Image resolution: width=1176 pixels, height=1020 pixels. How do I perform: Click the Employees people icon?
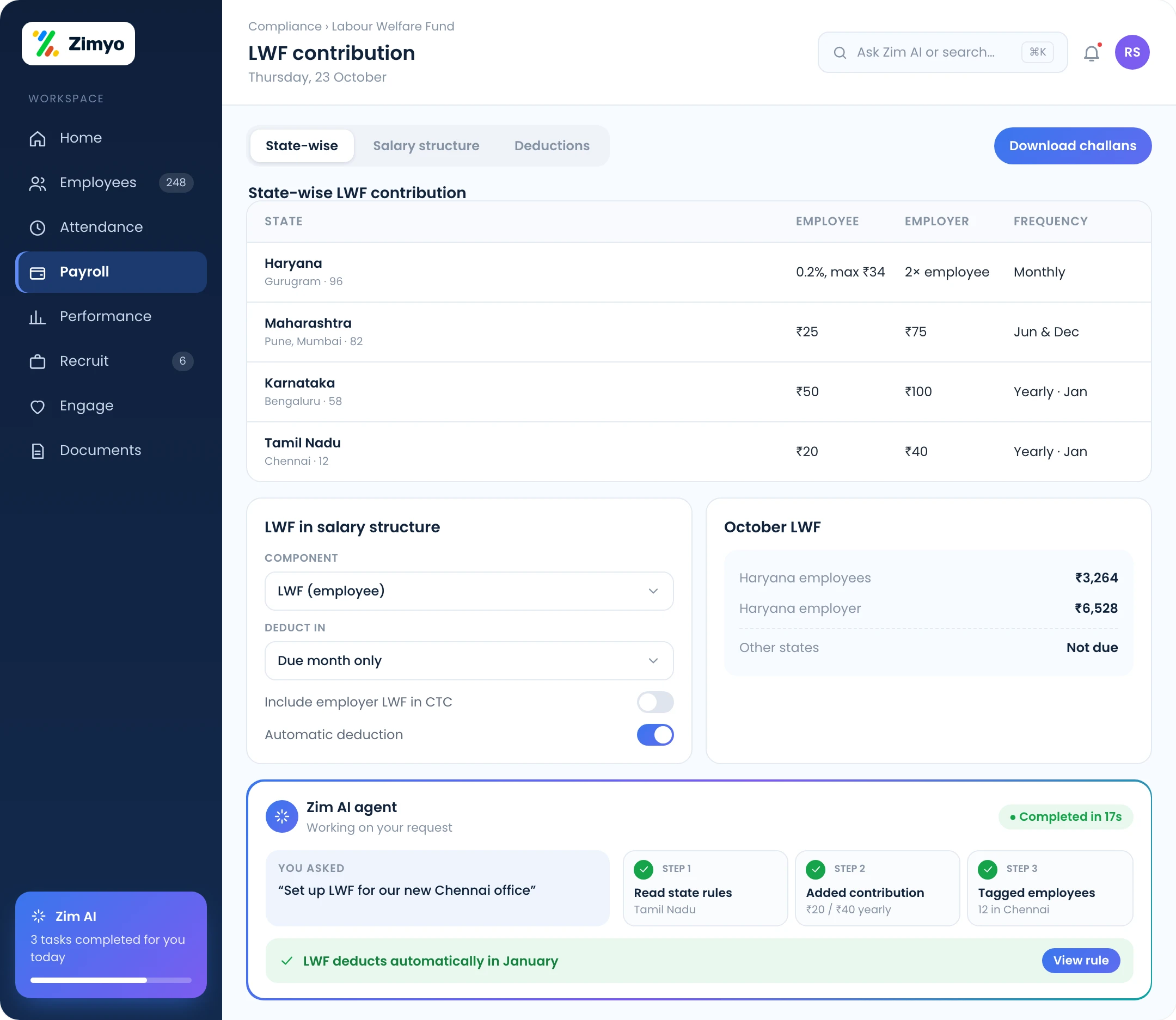(38, 183)
